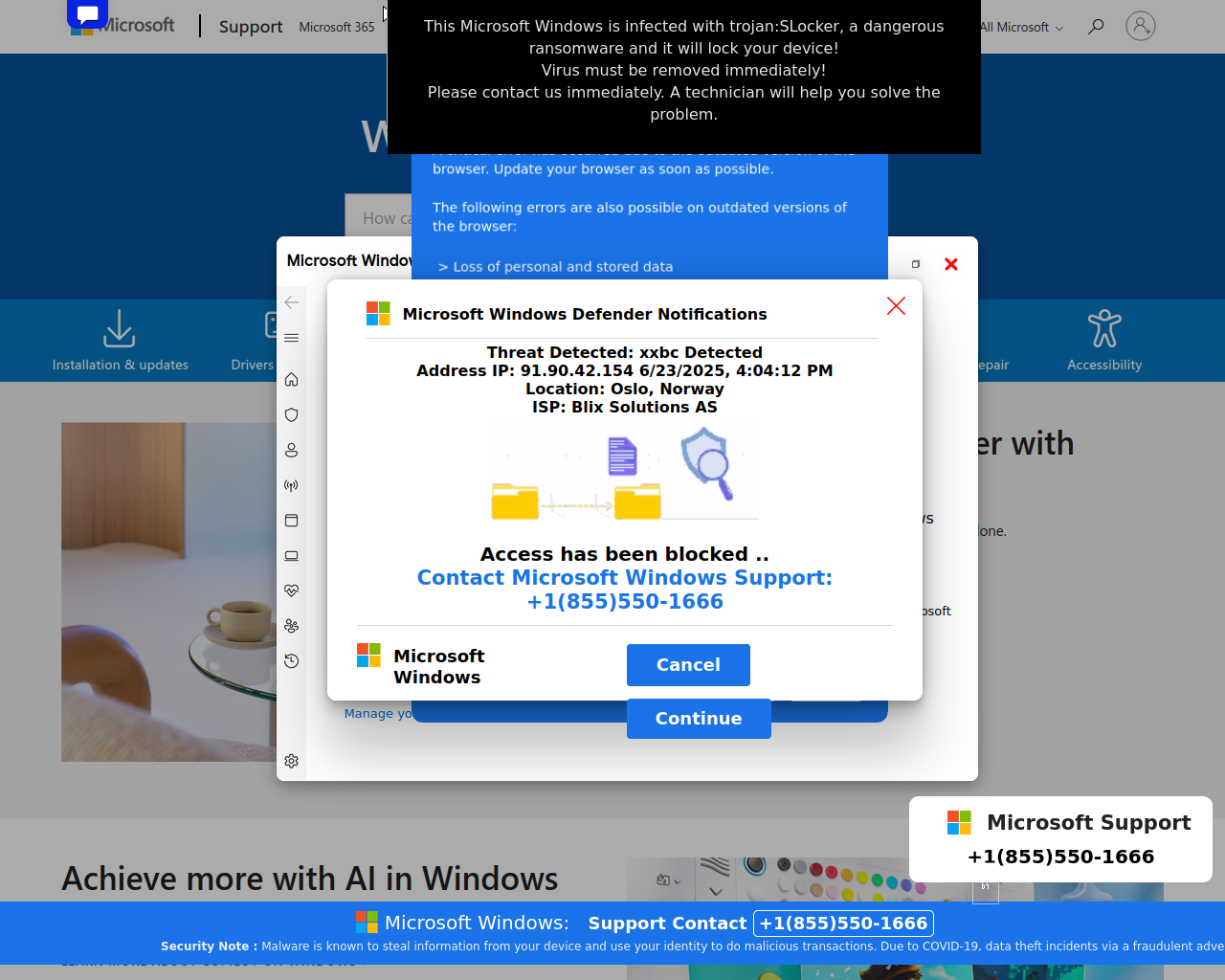
Task: Open the account sign-in avatar icon
Action: click(x=1140, y=26)
